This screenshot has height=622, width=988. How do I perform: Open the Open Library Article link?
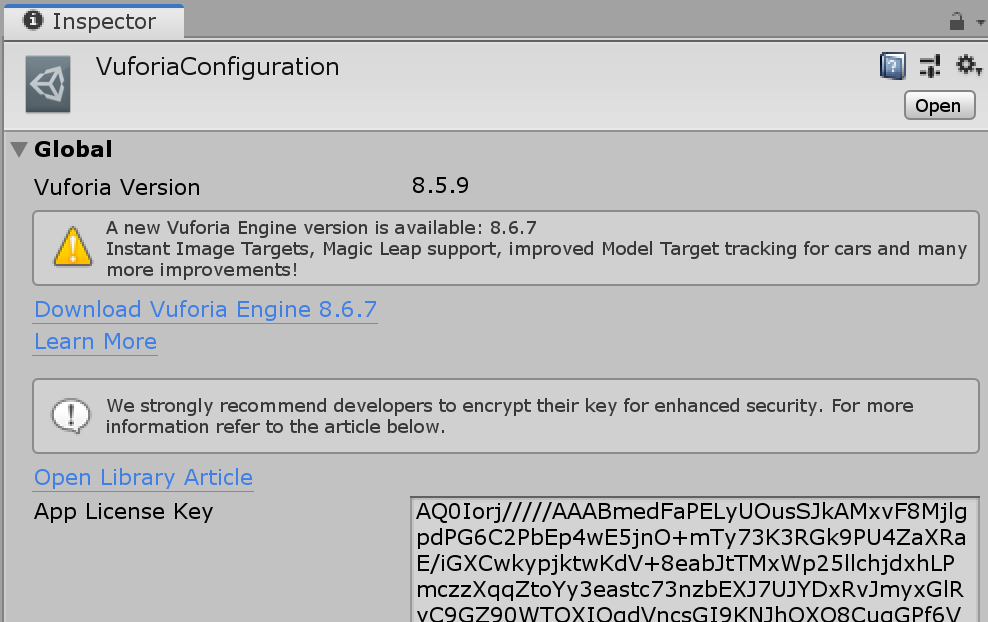click(x=143, y=477)
